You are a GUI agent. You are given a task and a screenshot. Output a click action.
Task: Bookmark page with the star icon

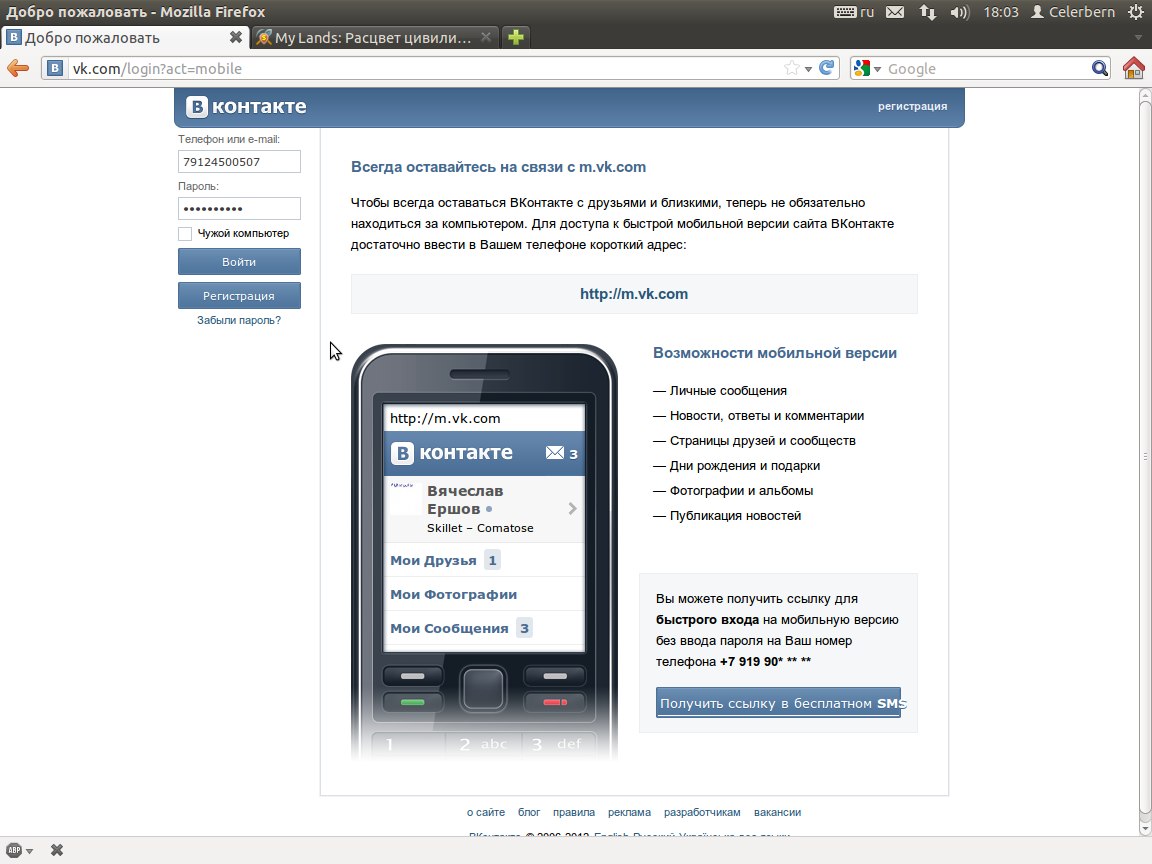pos(792,68)
